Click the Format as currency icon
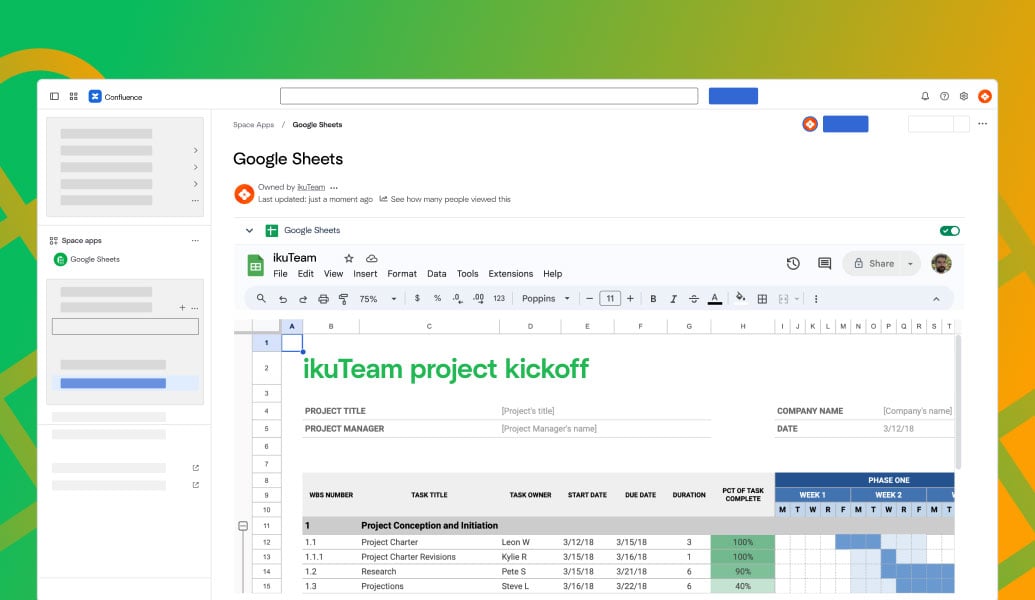The height and width of the screenshot is (600, 1035). point(417,298)
